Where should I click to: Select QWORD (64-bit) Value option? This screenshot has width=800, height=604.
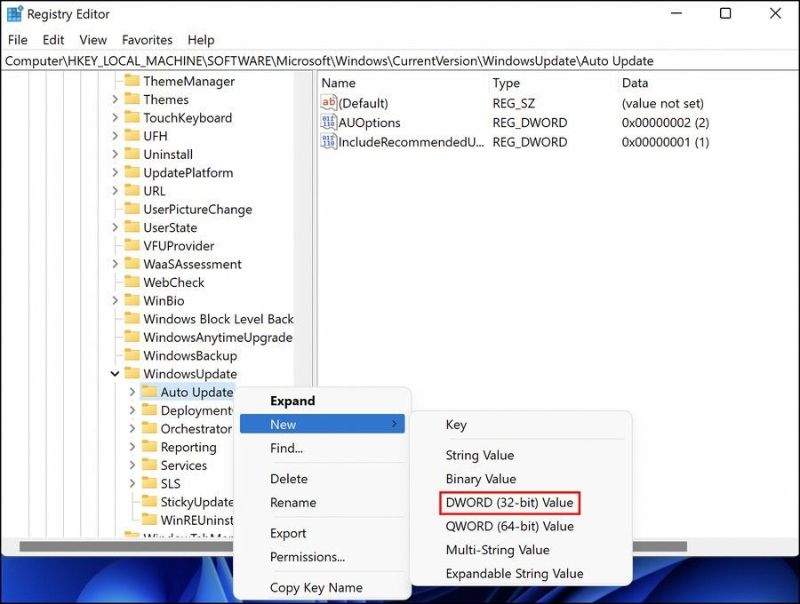click(509, 526)
